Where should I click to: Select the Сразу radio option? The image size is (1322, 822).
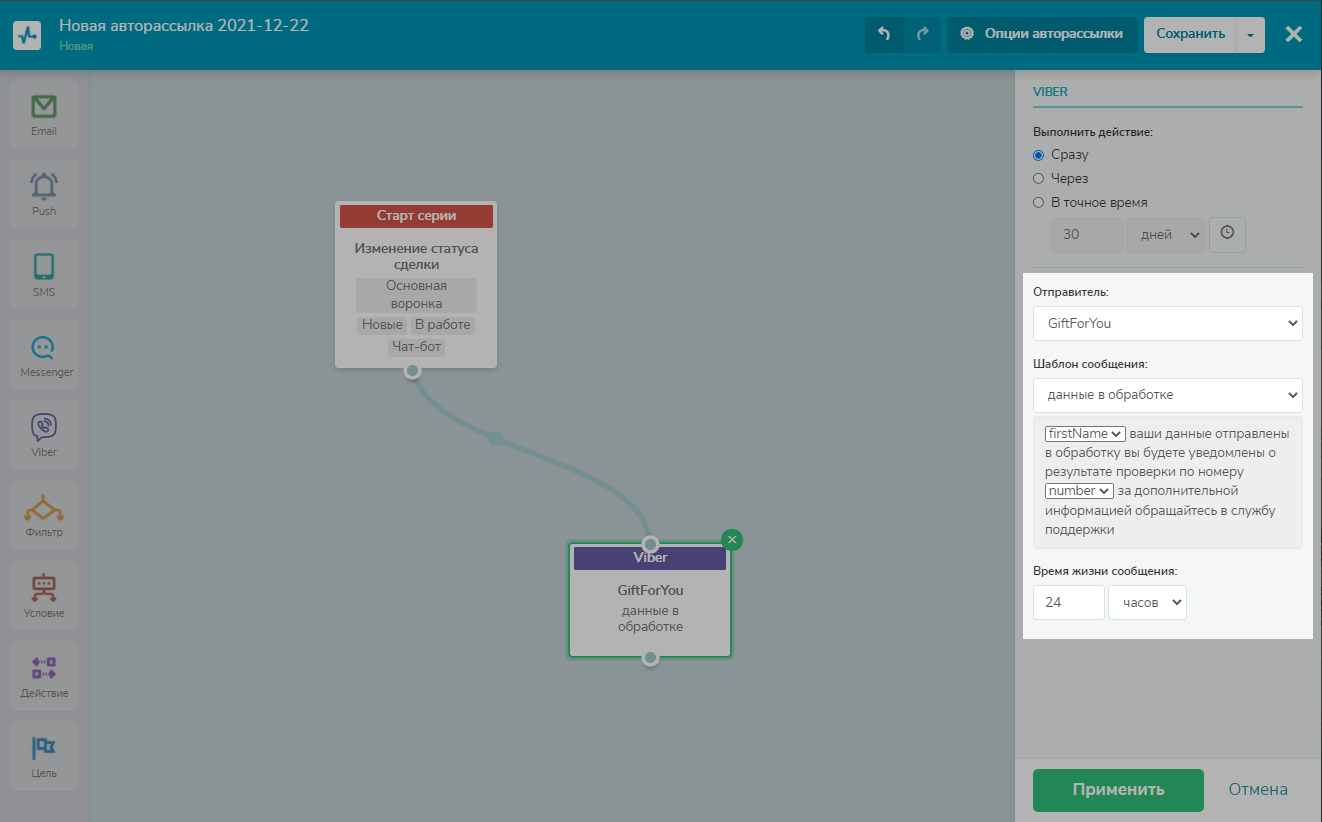coord(1039,155)
